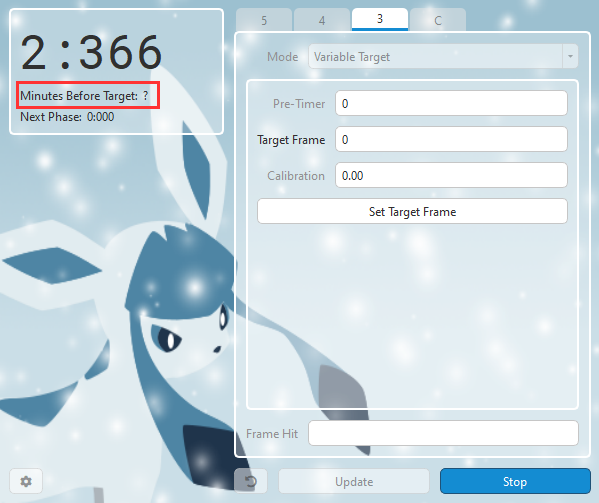Viewport: 599px width, 503px height.
Task: Click the Frame Hit label text
Action: [x=272, y=433]
